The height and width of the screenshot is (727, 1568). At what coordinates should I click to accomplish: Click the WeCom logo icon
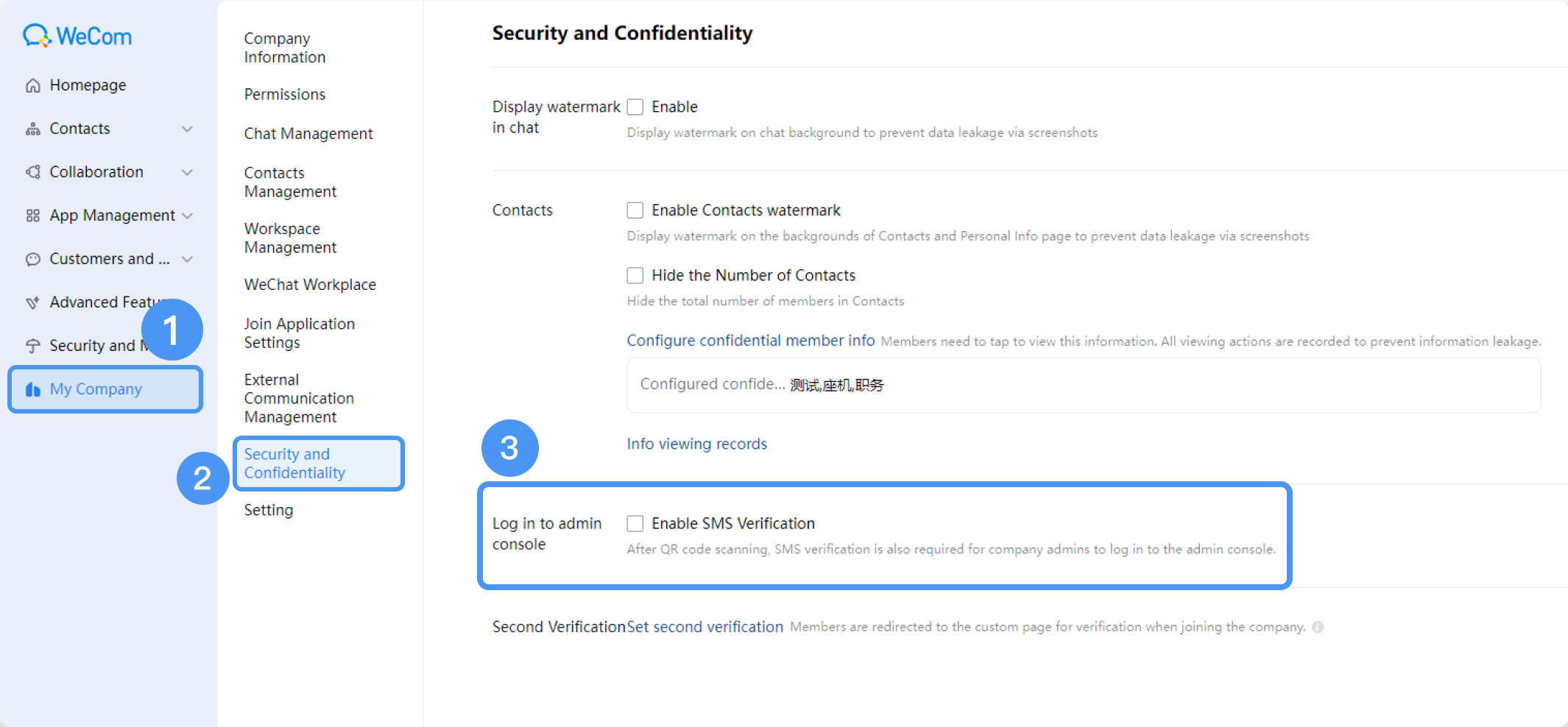click(37, 36)
